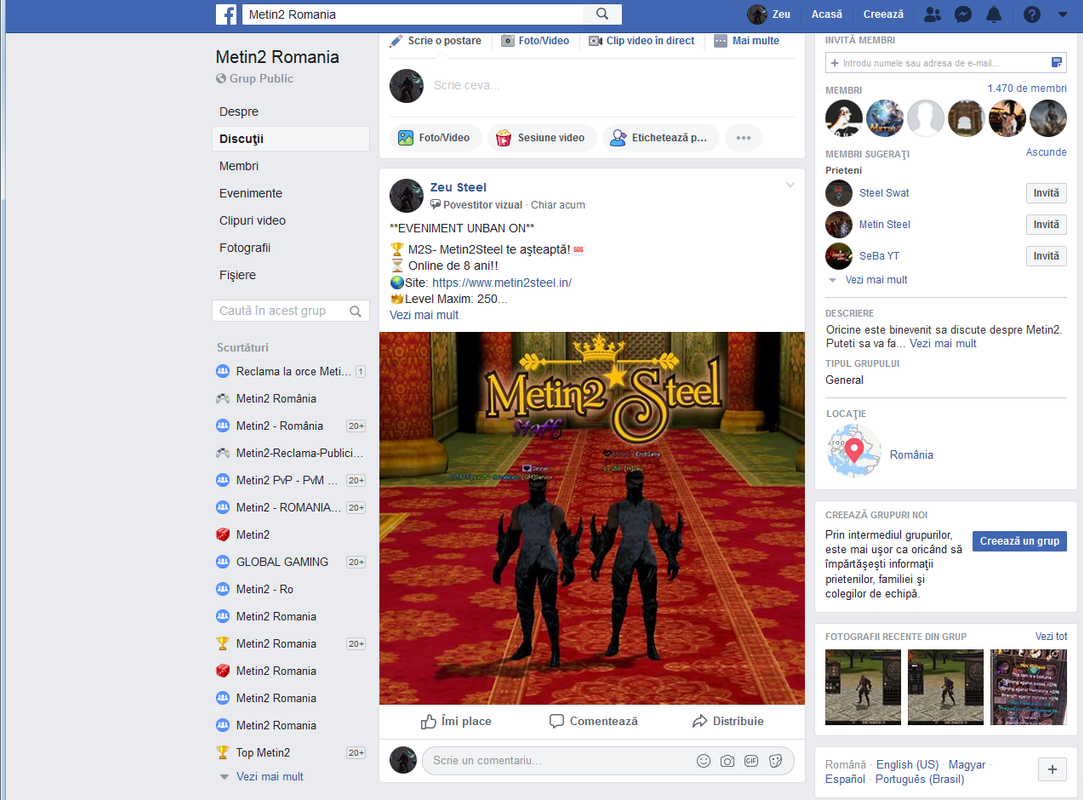Image resolution: width=1083 pixels, height=800 pixels.
Task: Open the notifications bell
Action: pos(993,15)
